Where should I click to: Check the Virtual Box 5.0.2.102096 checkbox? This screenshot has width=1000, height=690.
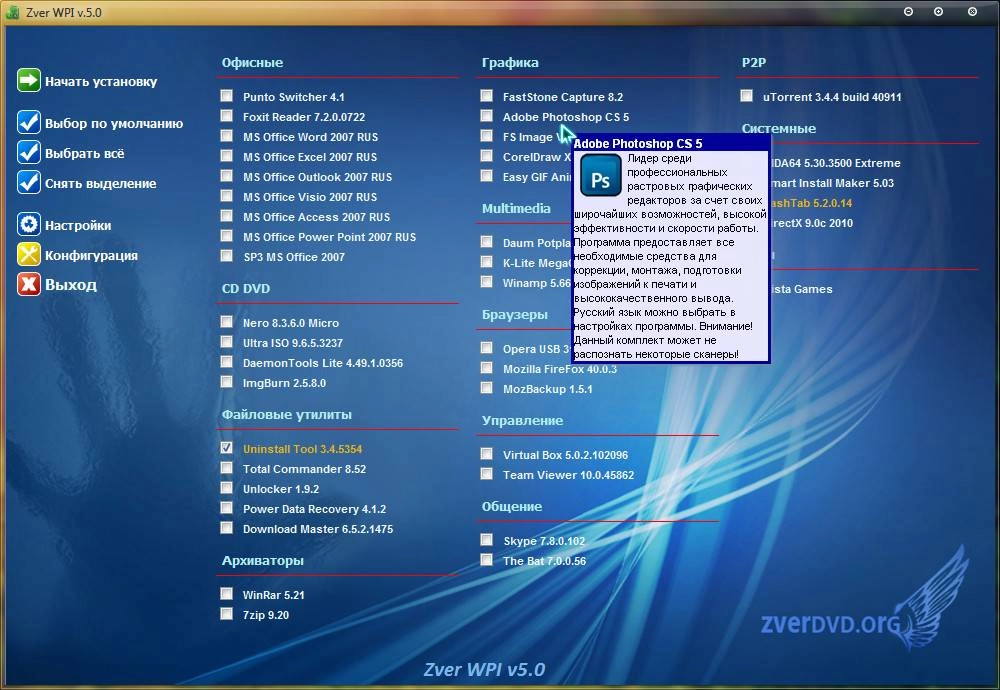click(487, 453)
